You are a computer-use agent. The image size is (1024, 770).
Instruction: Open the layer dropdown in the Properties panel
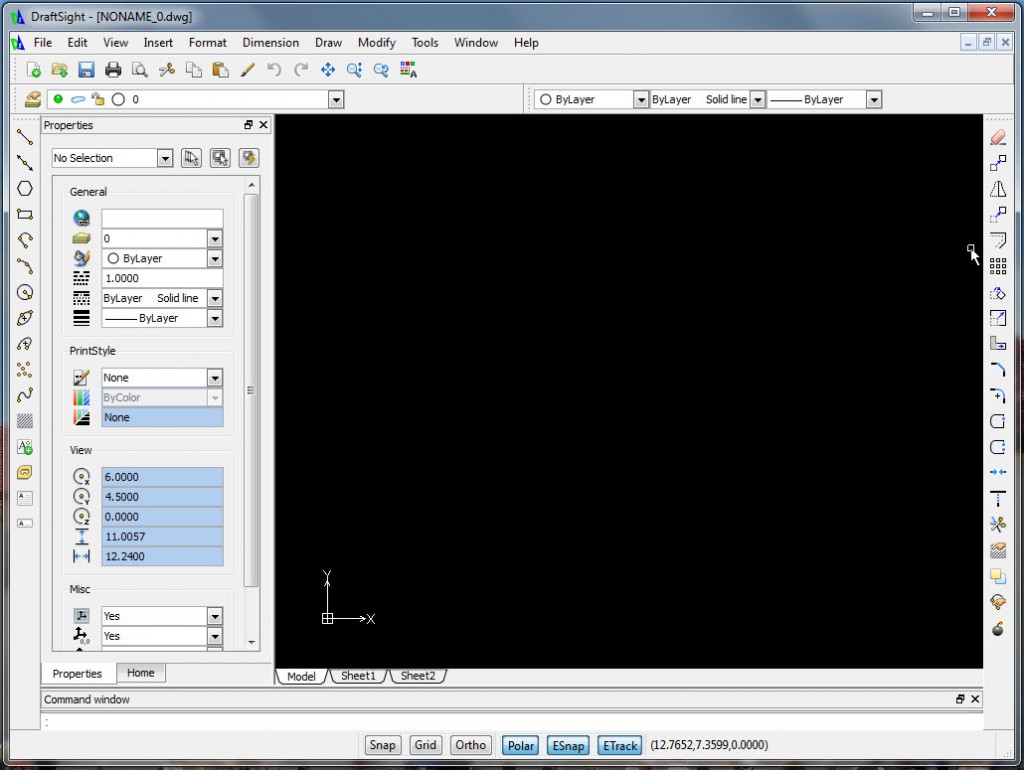coord(215,238)
